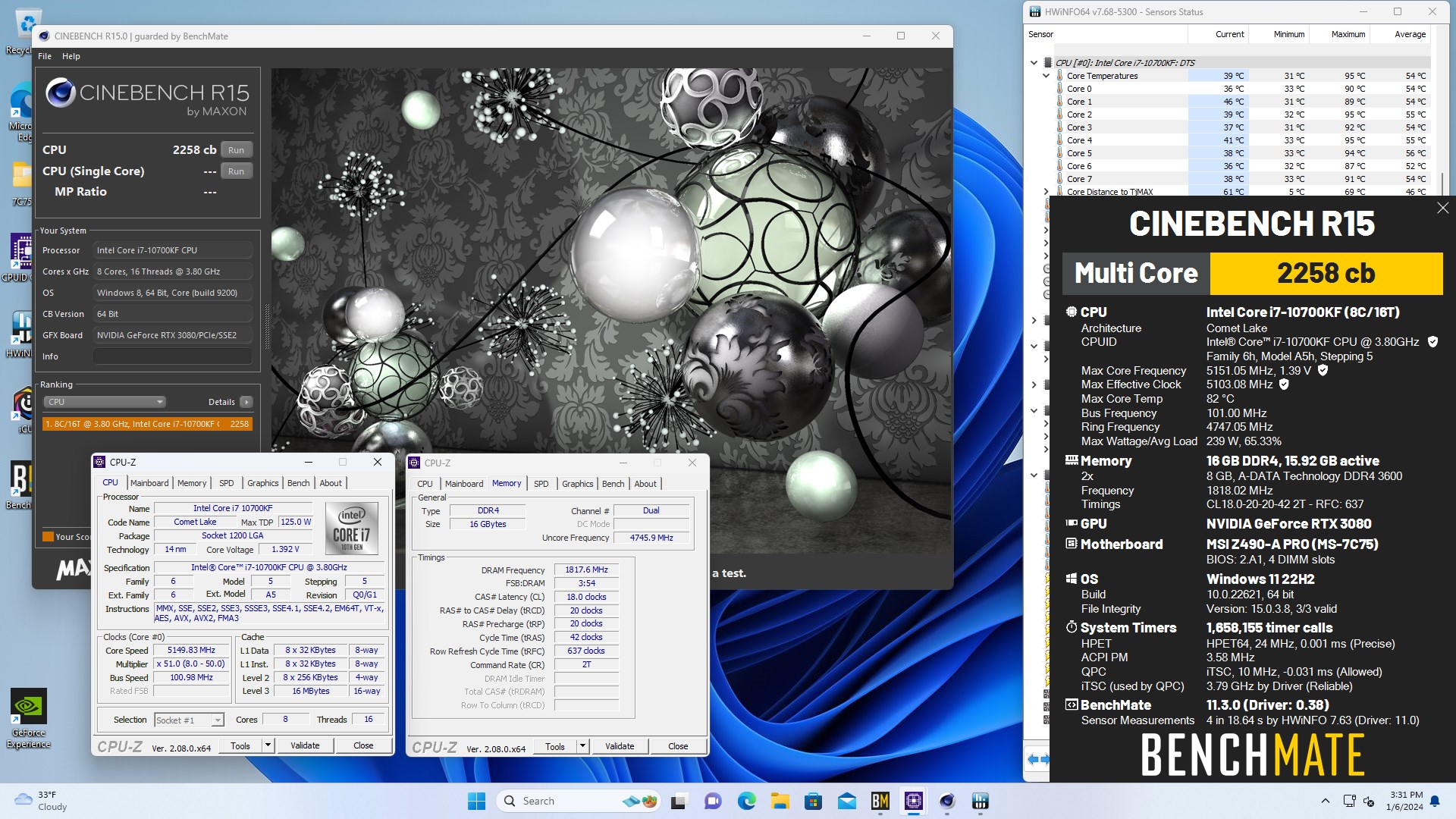Switch to CPU-Z in the taskbar
Image resolution: width=1456 pixels, height=819 pixels.
tap(913, 801)
